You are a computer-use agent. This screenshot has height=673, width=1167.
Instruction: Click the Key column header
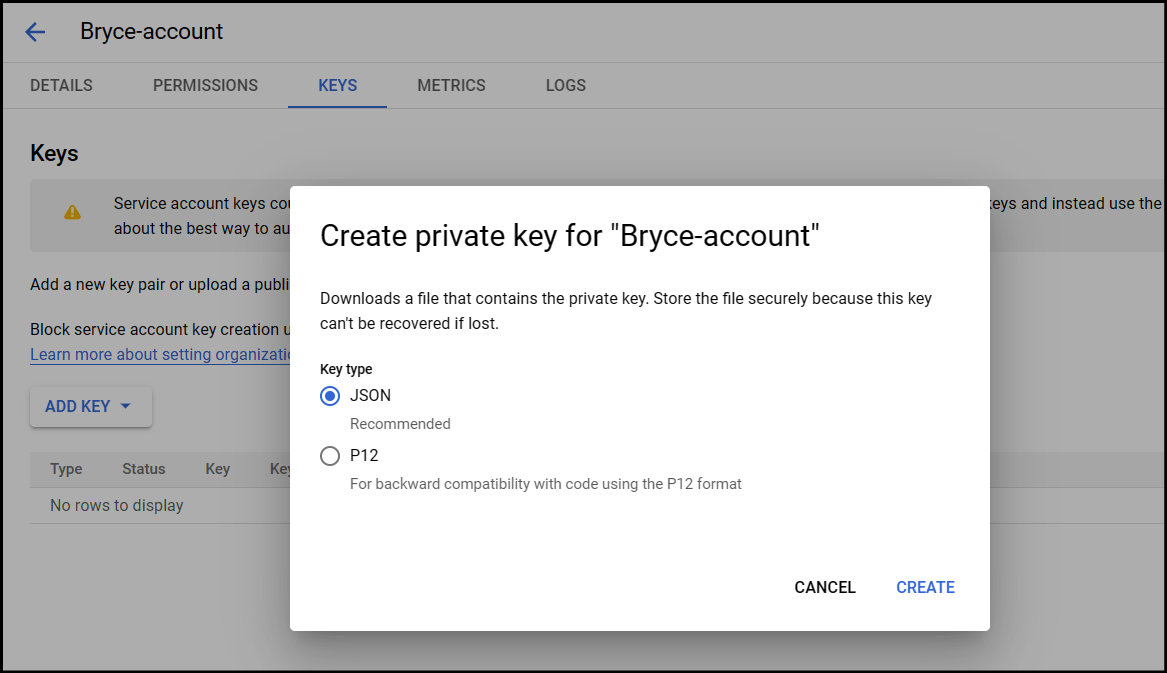pyautogui.click(x=217, y=469)
